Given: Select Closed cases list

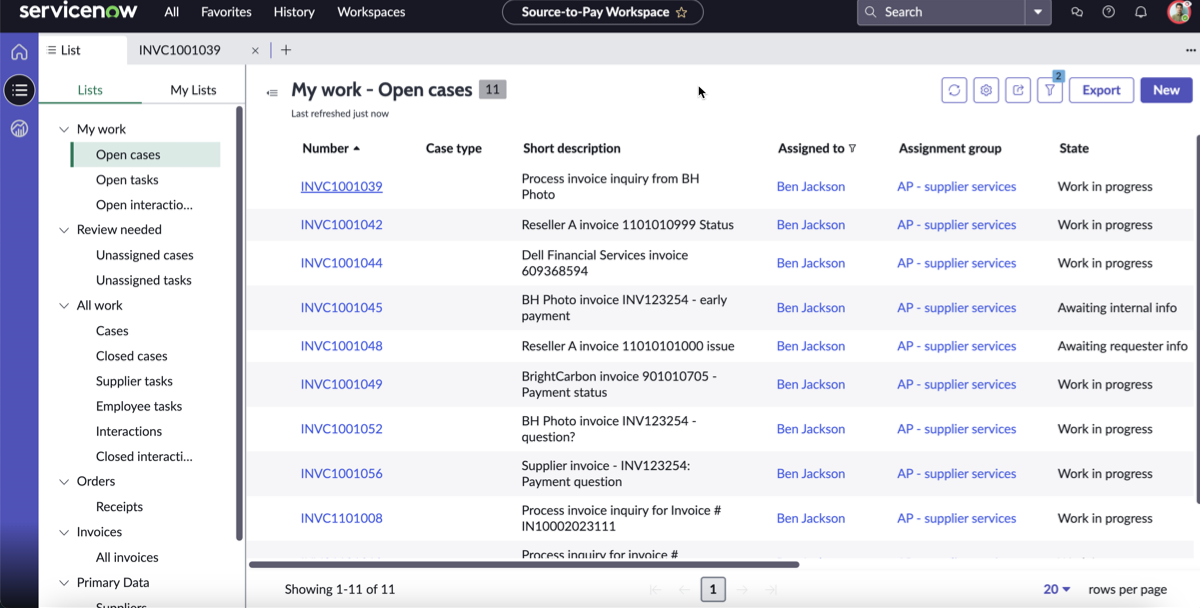Looking at the screenshot, I should pos(131,356).
